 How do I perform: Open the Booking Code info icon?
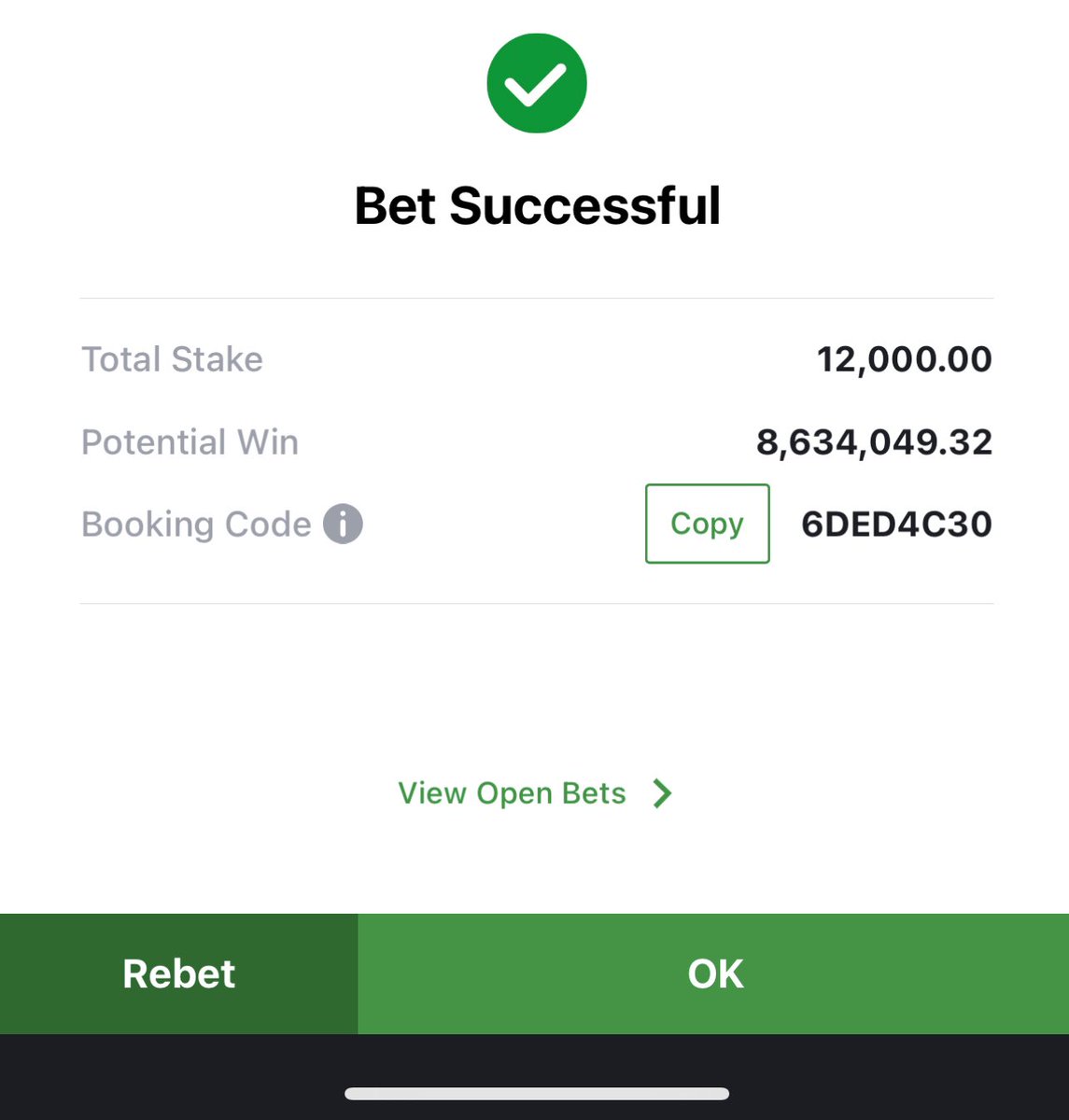point(343,524)
